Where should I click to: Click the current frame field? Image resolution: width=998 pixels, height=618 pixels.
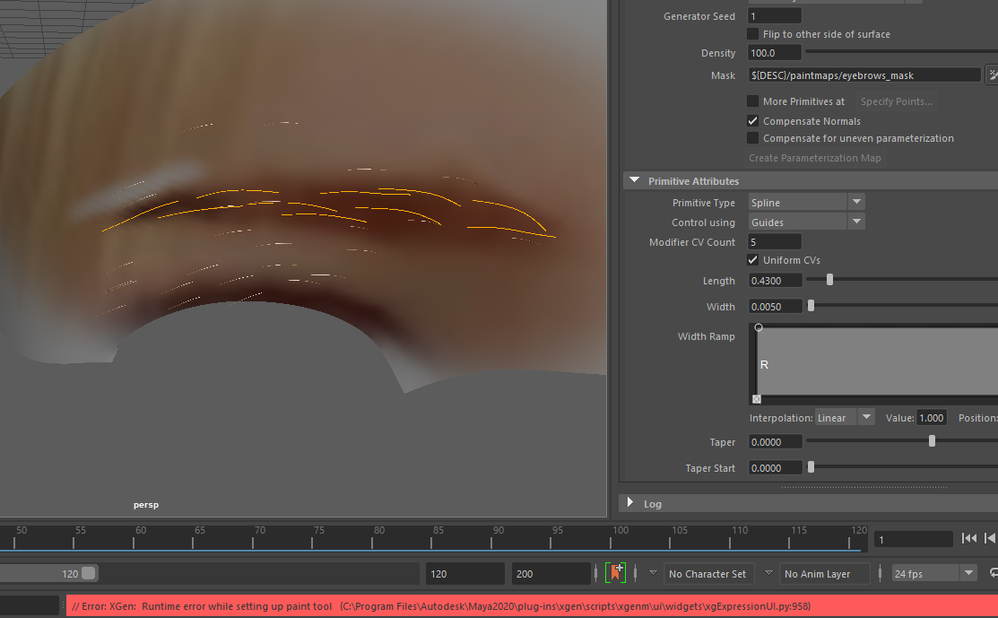click(913, 539)
